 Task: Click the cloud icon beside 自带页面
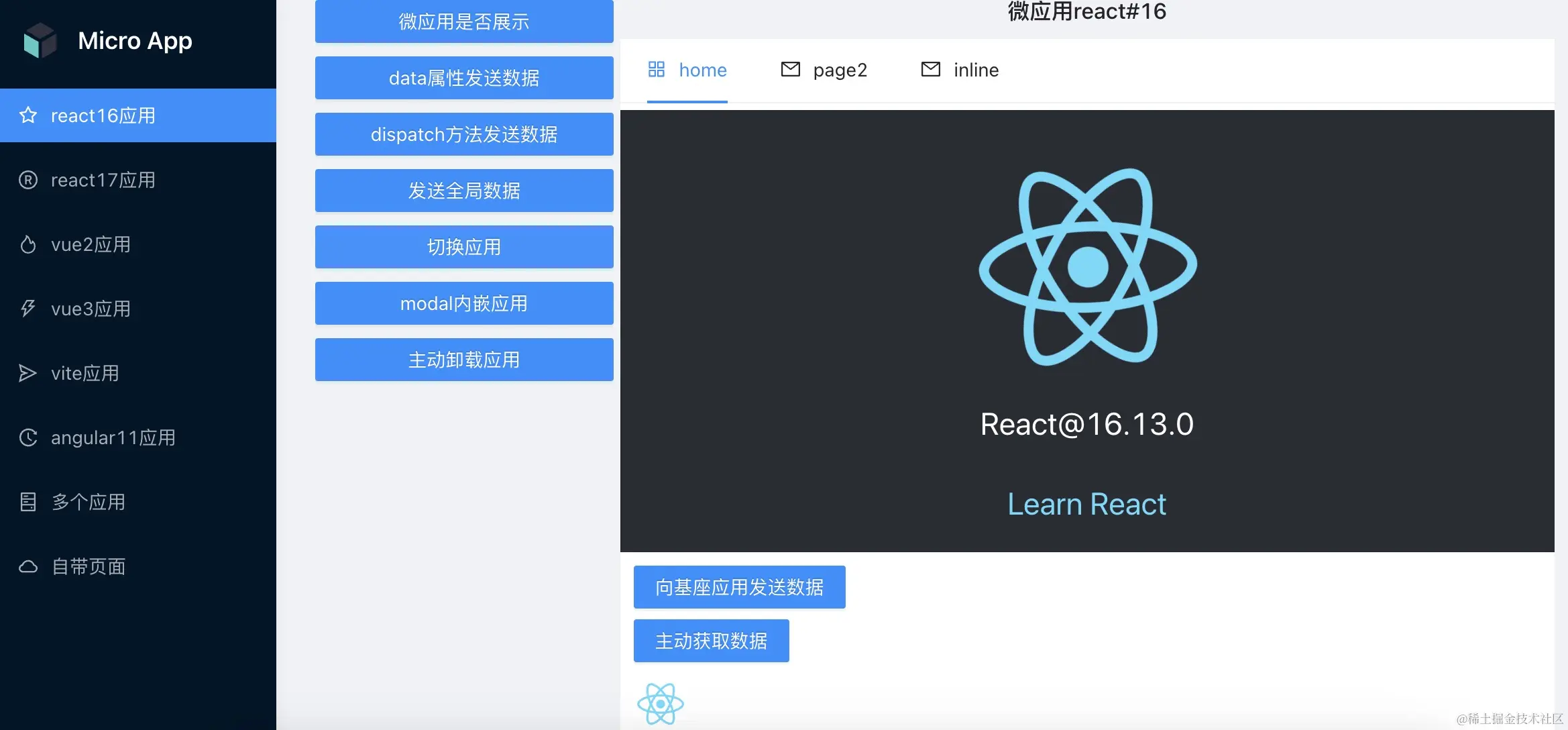[x=28, y=566]
